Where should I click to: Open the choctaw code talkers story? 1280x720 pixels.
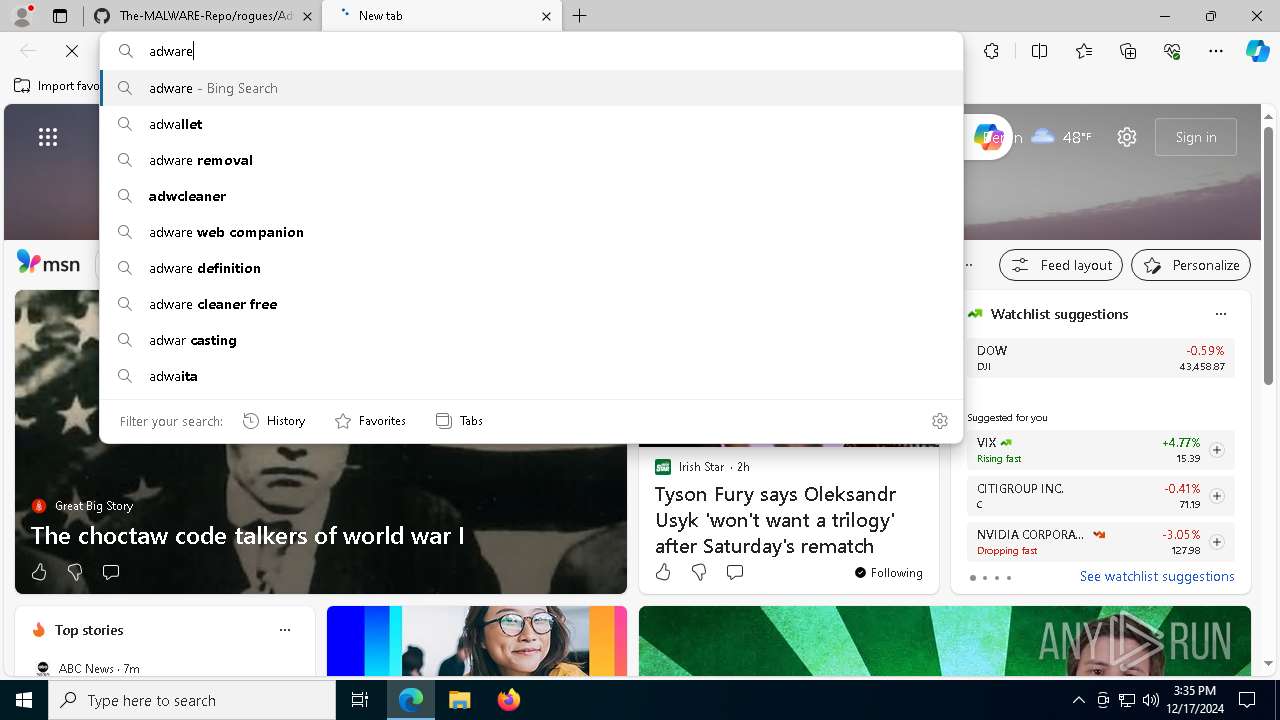click(247, 535)
